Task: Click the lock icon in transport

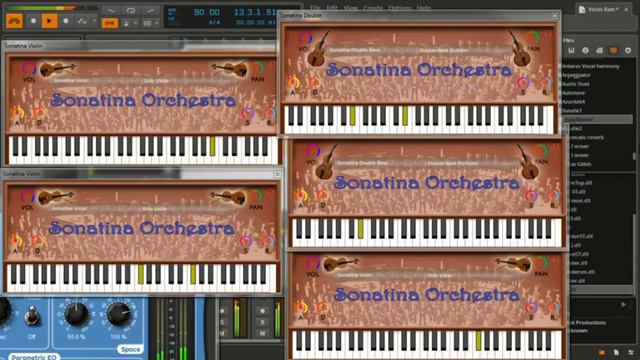Action: [x=127, y=24]
